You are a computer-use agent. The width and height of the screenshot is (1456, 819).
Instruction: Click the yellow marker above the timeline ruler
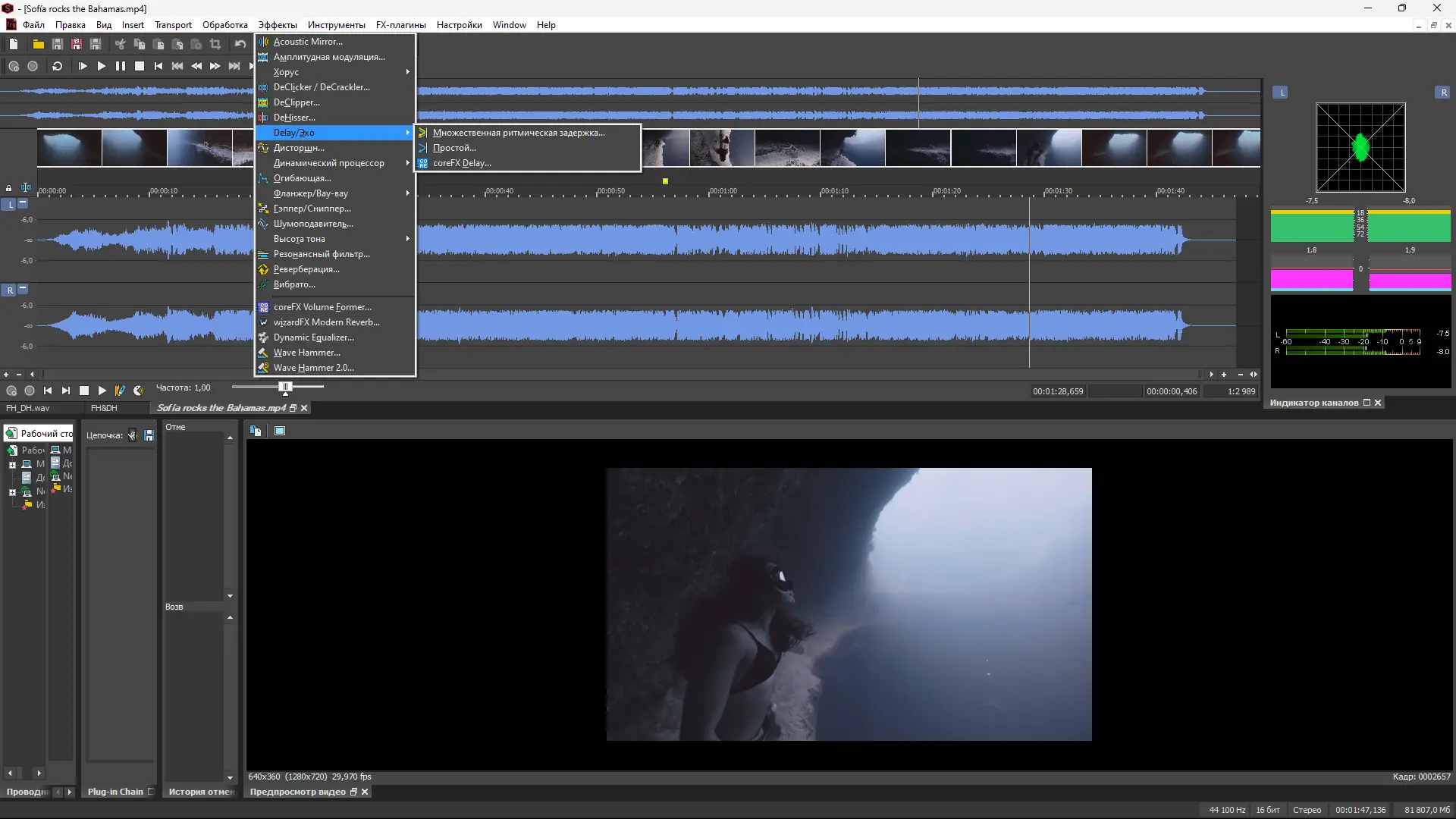(665, 181)
